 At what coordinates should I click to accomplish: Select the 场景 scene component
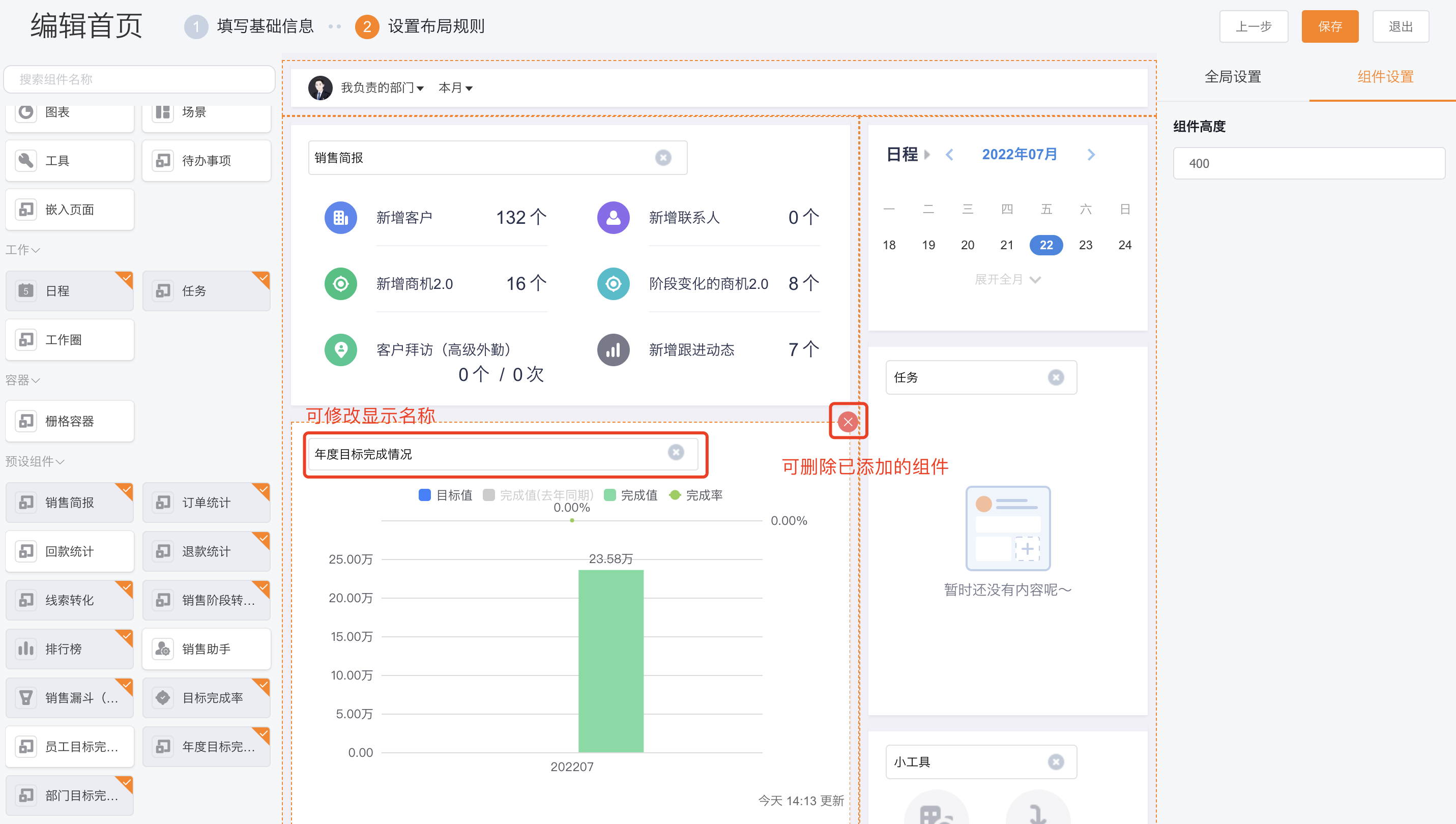tap(206, 116)
